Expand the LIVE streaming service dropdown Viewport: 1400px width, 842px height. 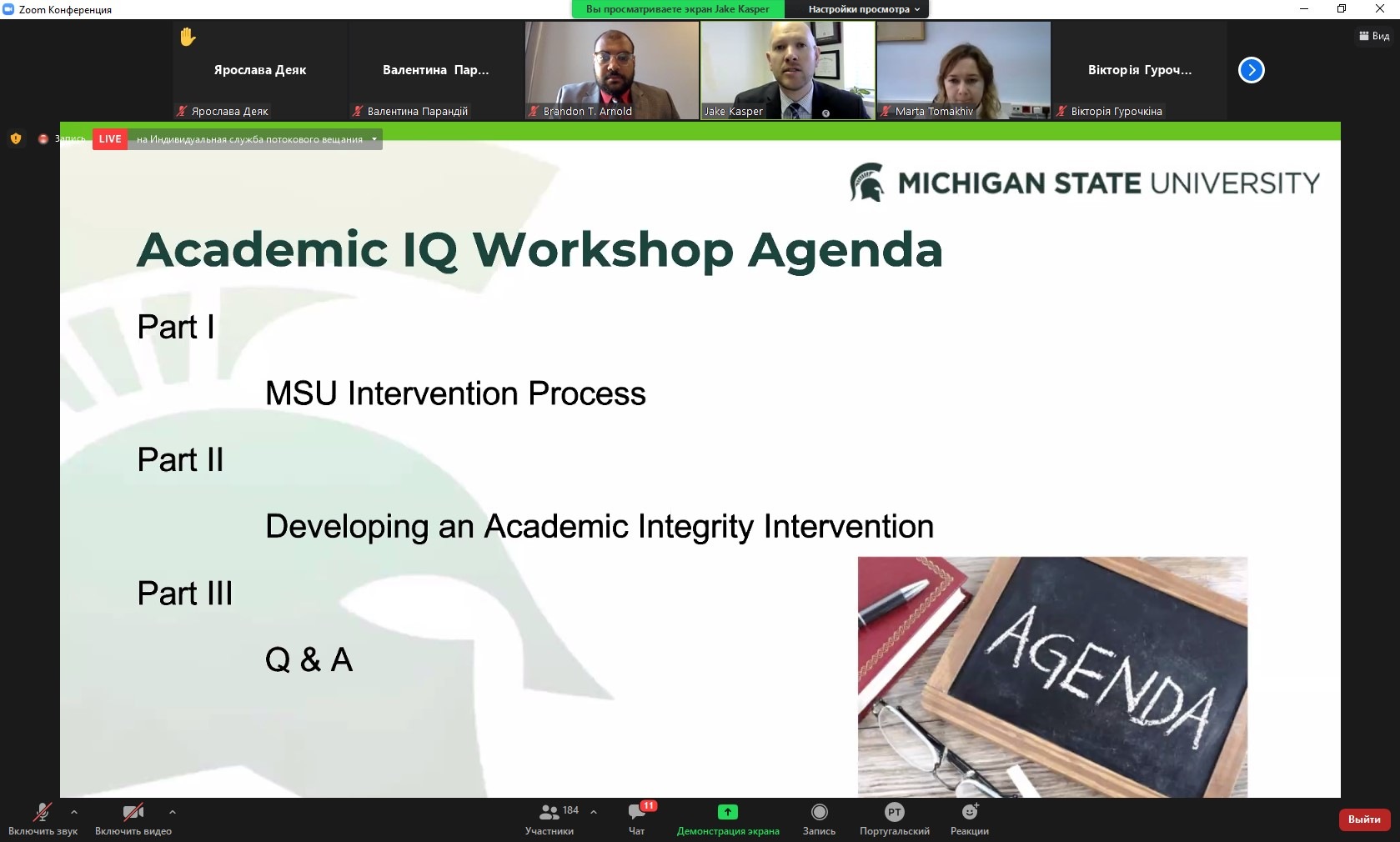click(374, 139)
